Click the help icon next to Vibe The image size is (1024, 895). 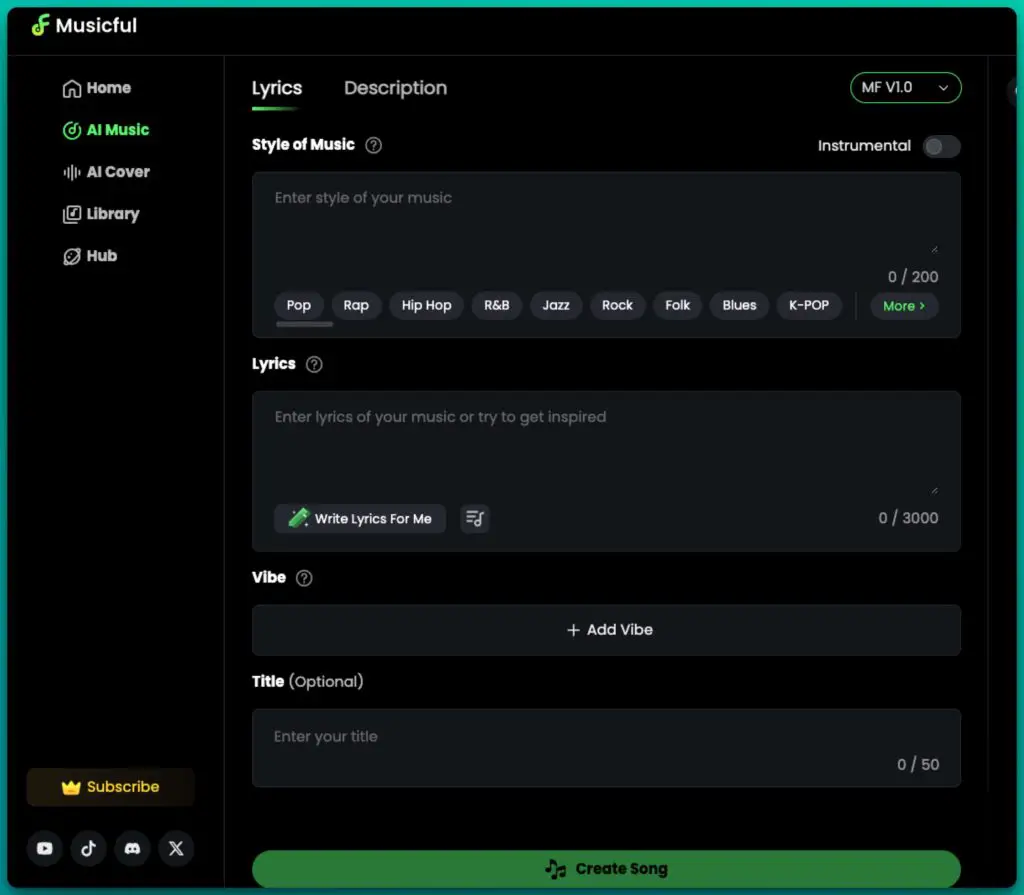click(304, 578)
